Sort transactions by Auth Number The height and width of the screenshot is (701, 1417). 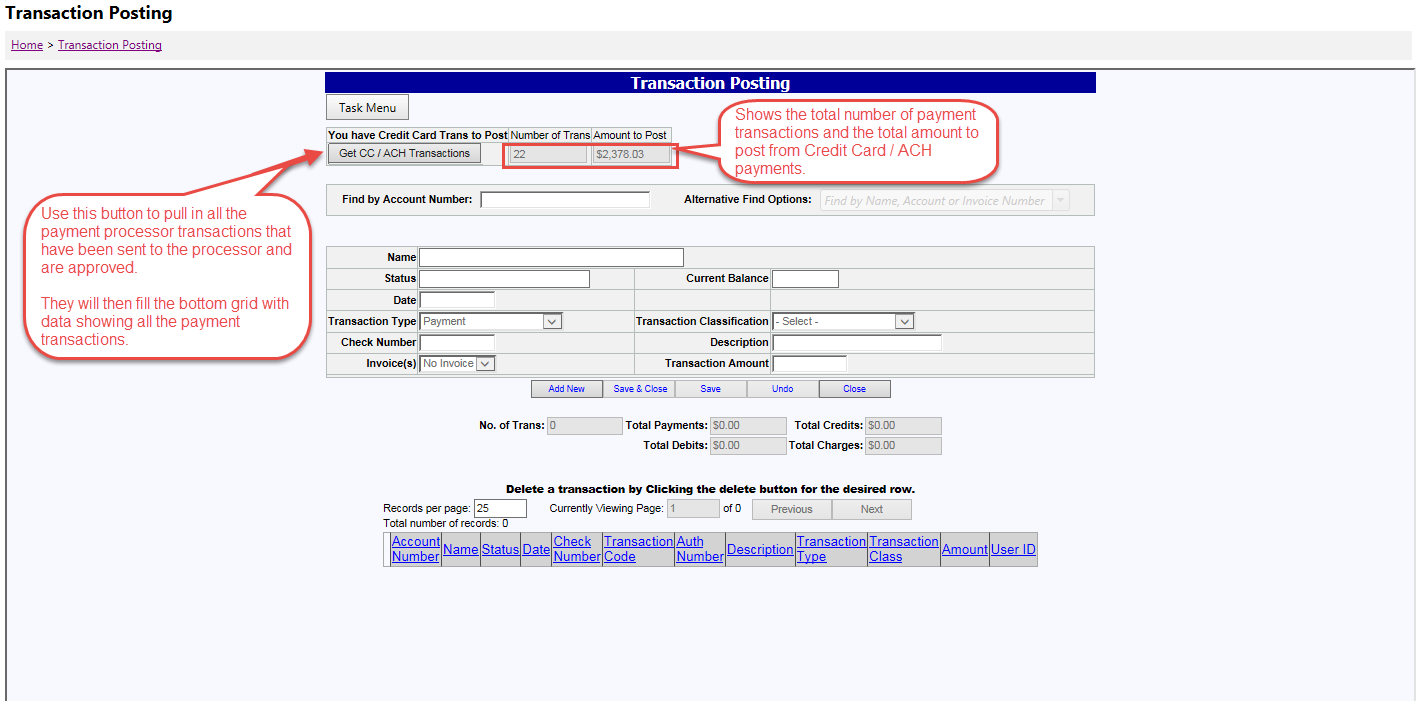[x=698, y=548]
